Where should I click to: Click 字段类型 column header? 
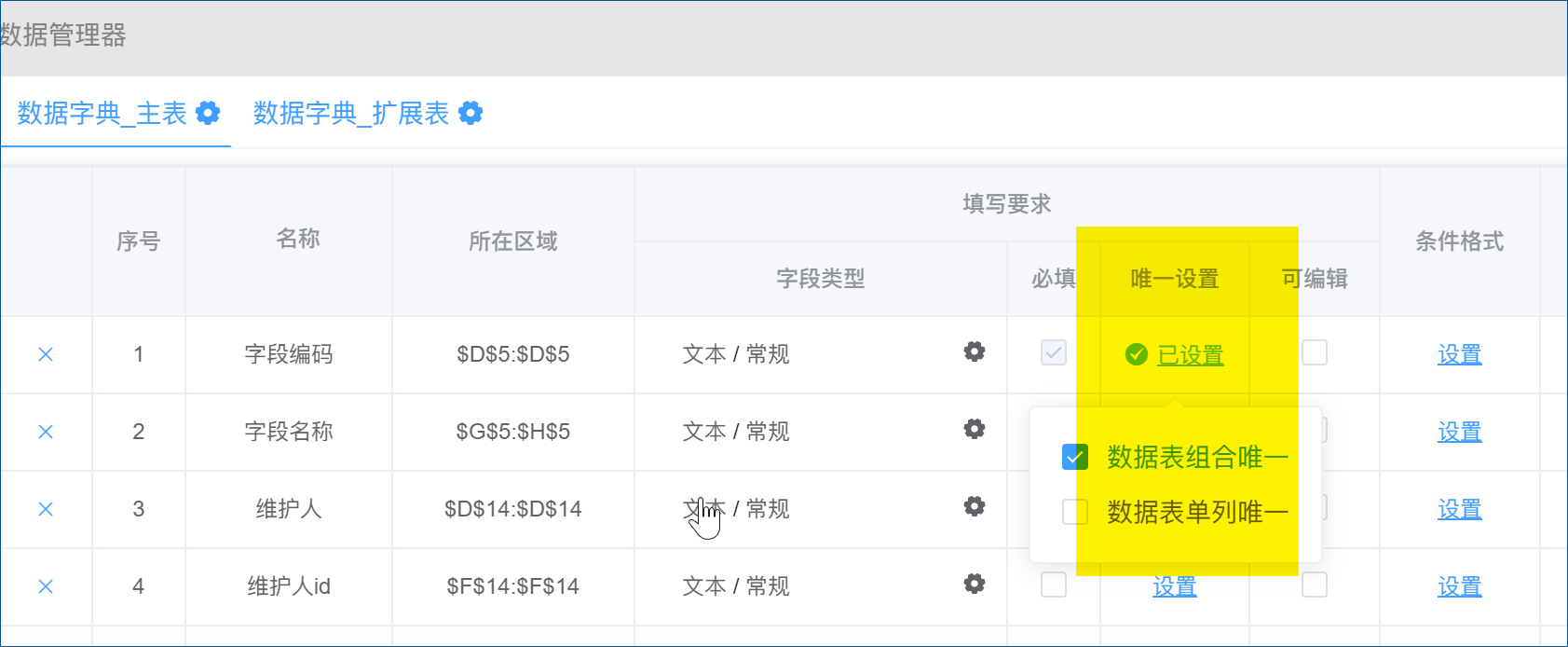(821, 279)
